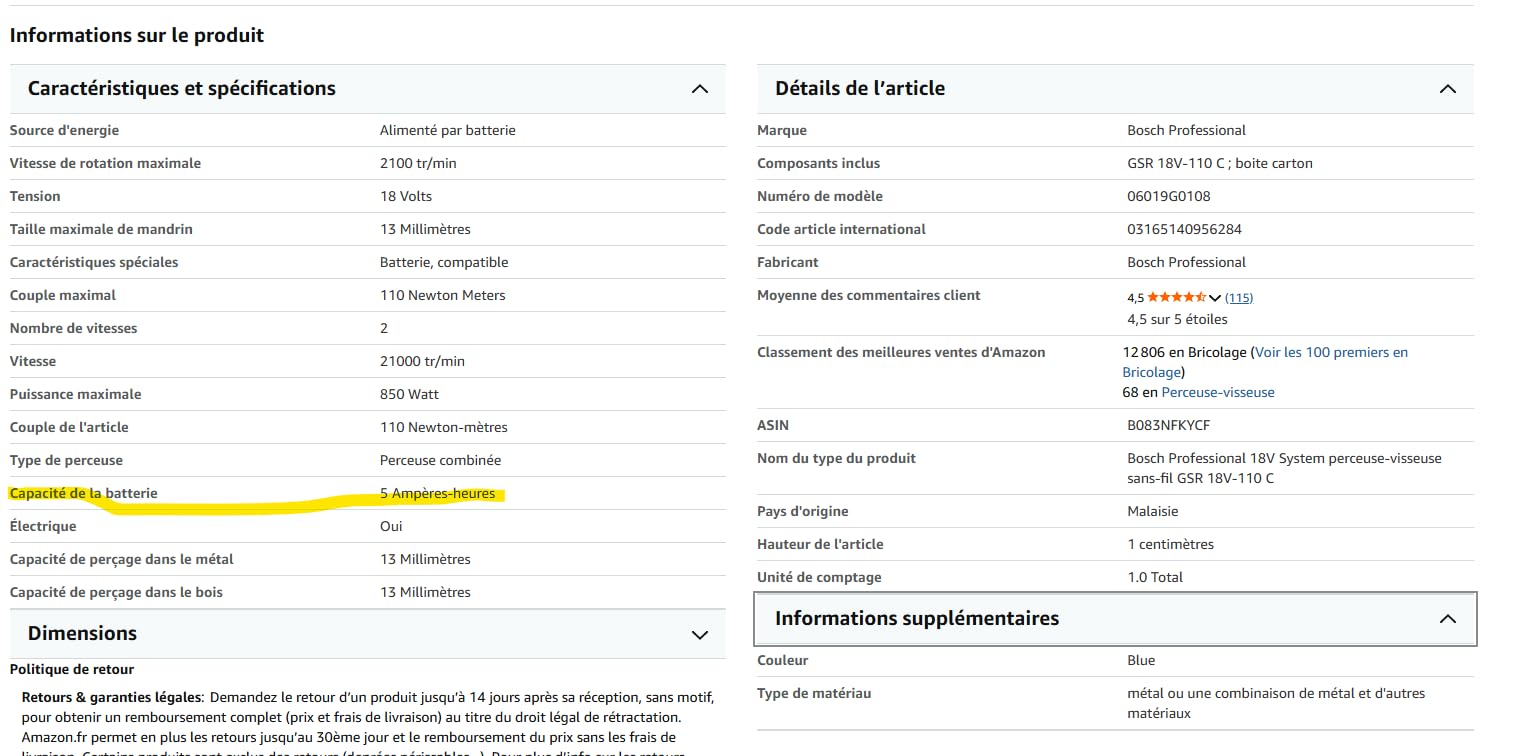Click the Nombre de vitesses label

[x=74, y=329]
